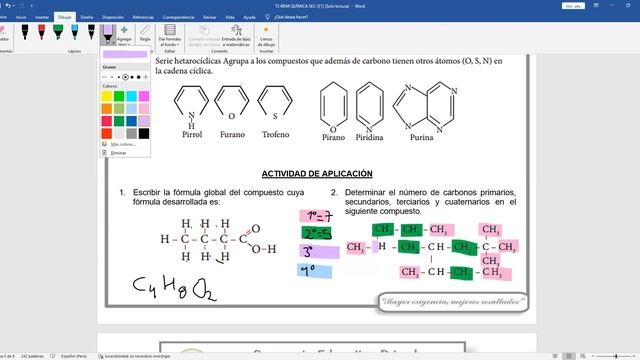Click the spelling proofing icon in status bar
640x360 pixels.
(52, 356)
